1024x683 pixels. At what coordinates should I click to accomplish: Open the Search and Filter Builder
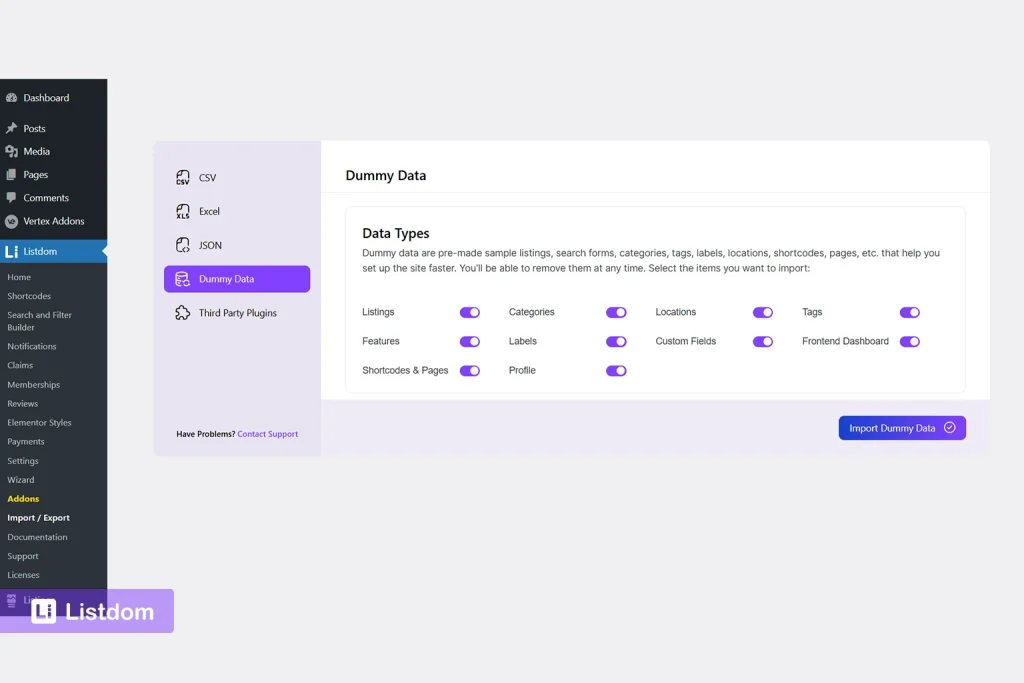pos(38,320)
